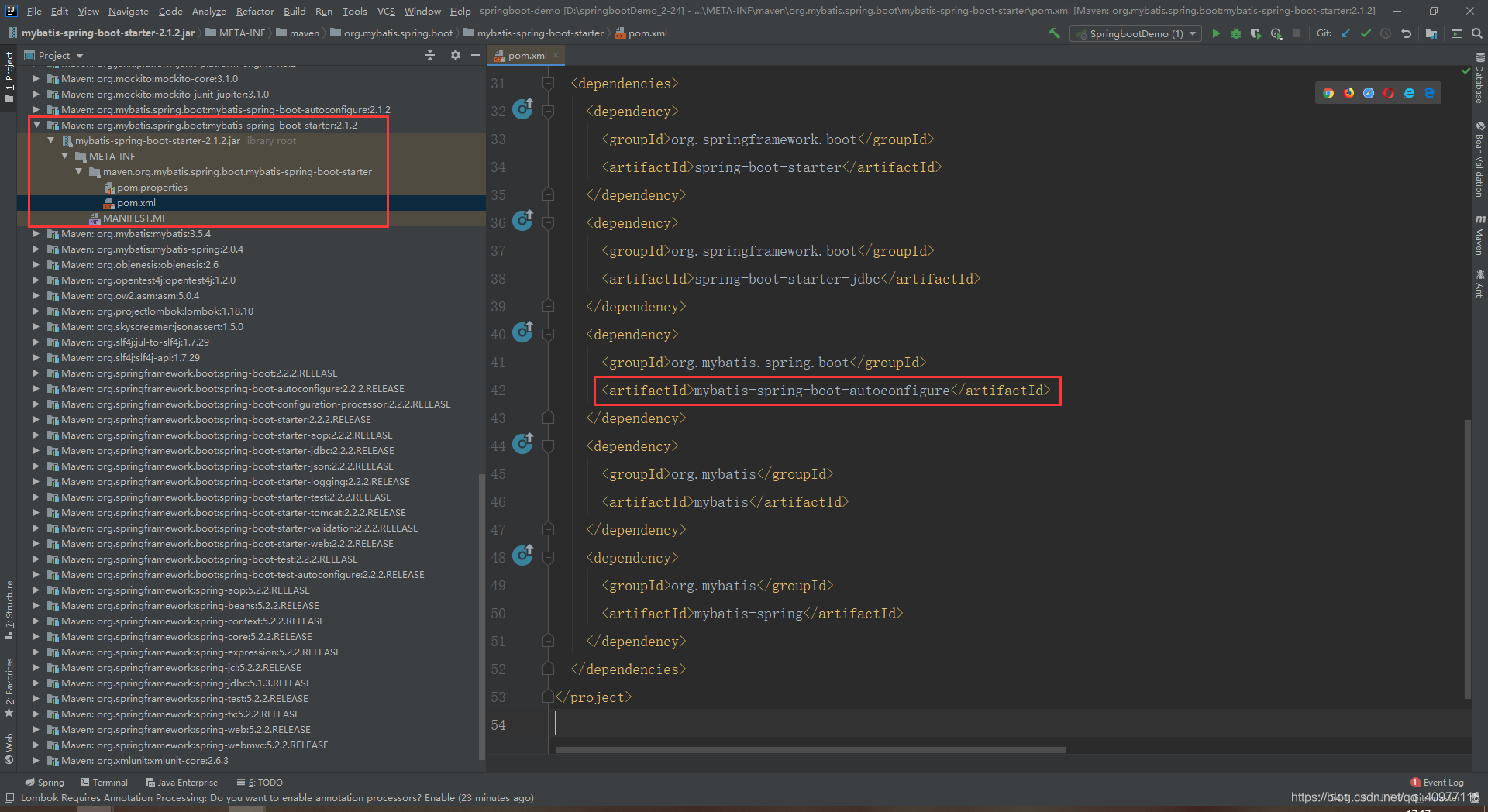Open the Bean Validation side panel
Screen dimensions: 1488x812
1479,158
